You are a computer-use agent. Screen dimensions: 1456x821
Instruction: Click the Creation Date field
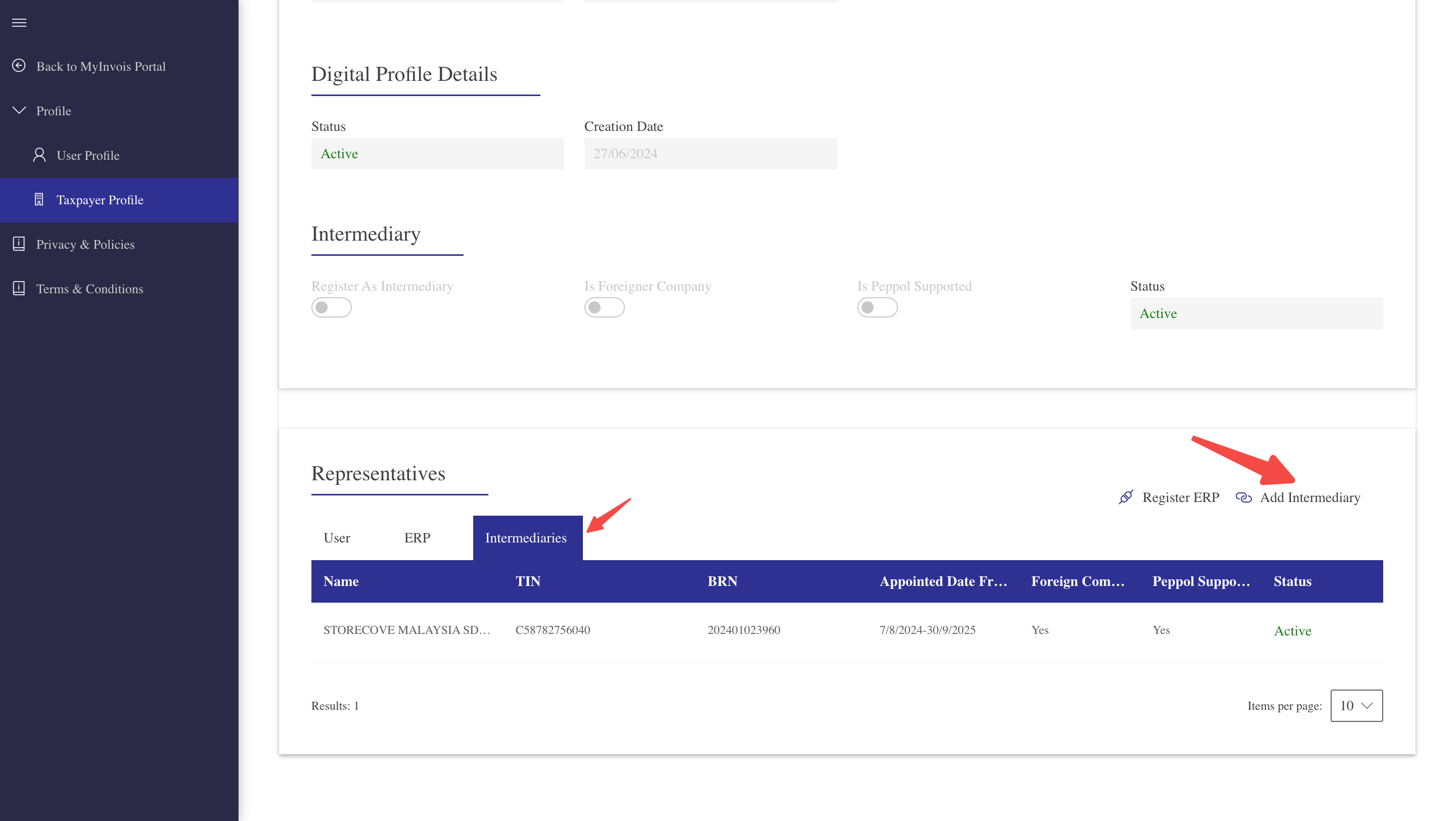(x=710, y=154)
